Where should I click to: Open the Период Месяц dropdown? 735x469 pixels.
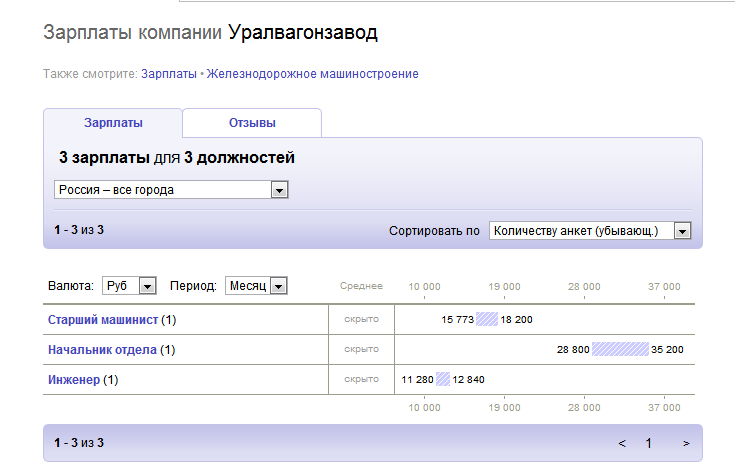pyautogui.click(x=256, y=286)
